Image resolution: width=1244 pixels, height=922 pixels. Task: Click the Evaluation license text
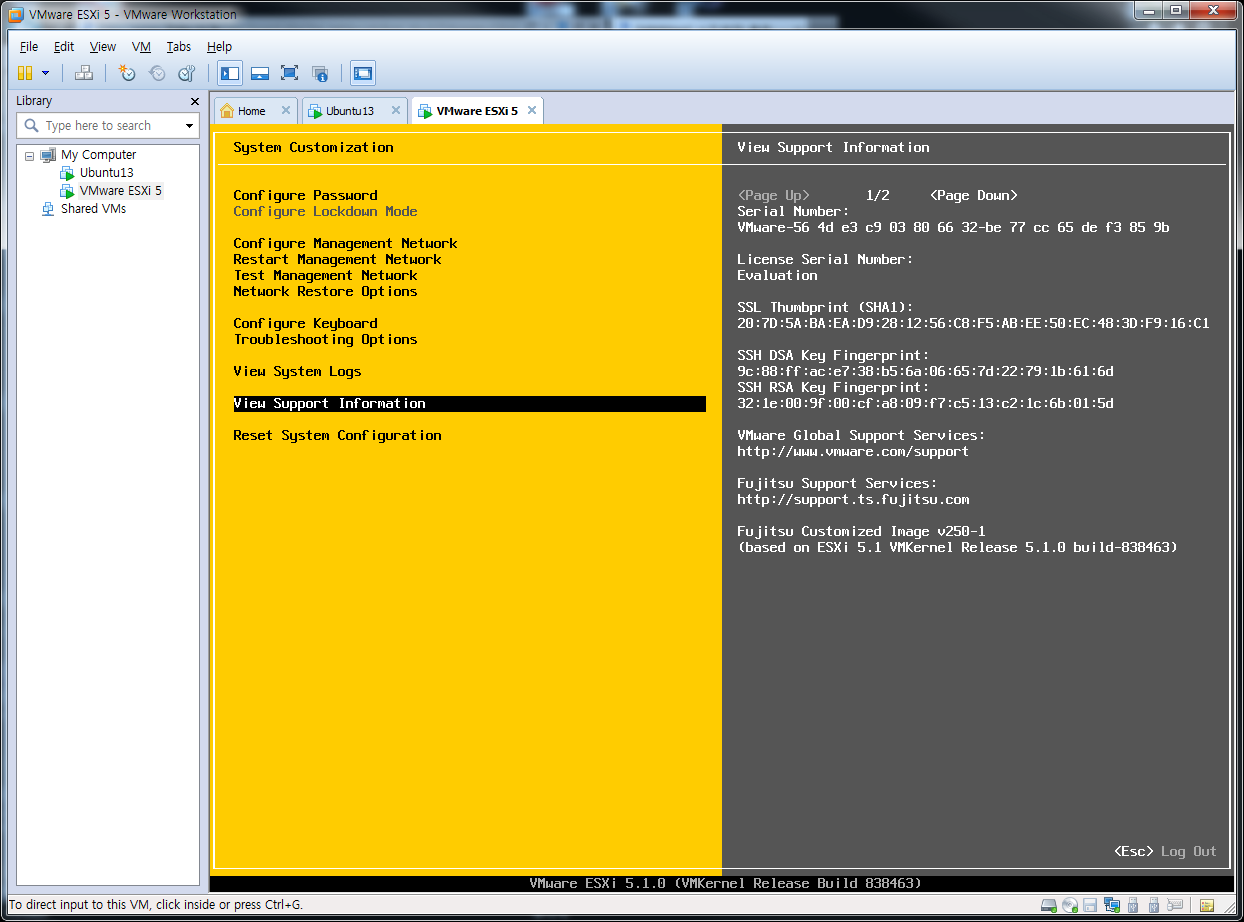(777, 275)
